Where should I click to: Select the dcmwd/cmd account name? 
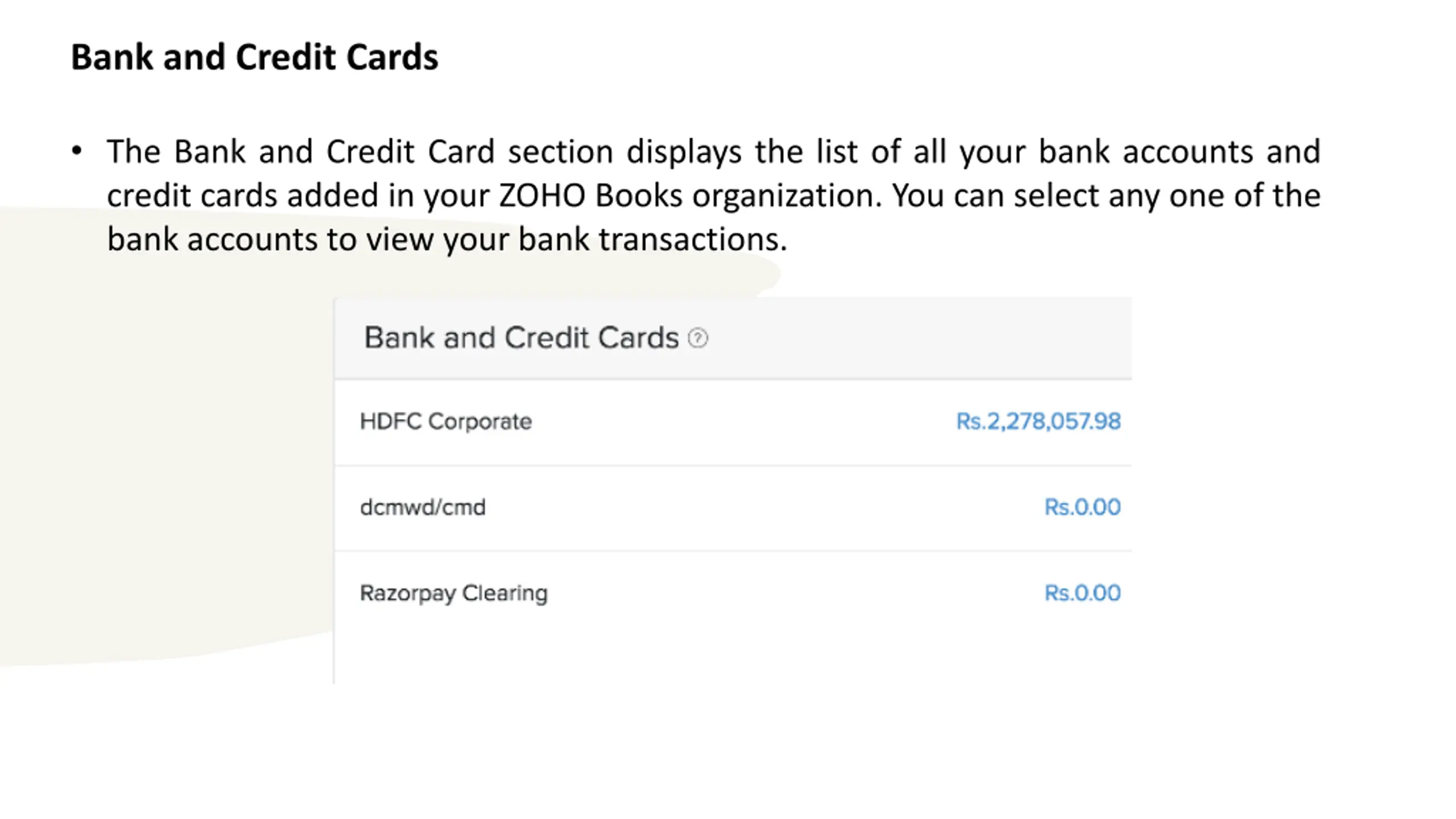tap(423, 507)
